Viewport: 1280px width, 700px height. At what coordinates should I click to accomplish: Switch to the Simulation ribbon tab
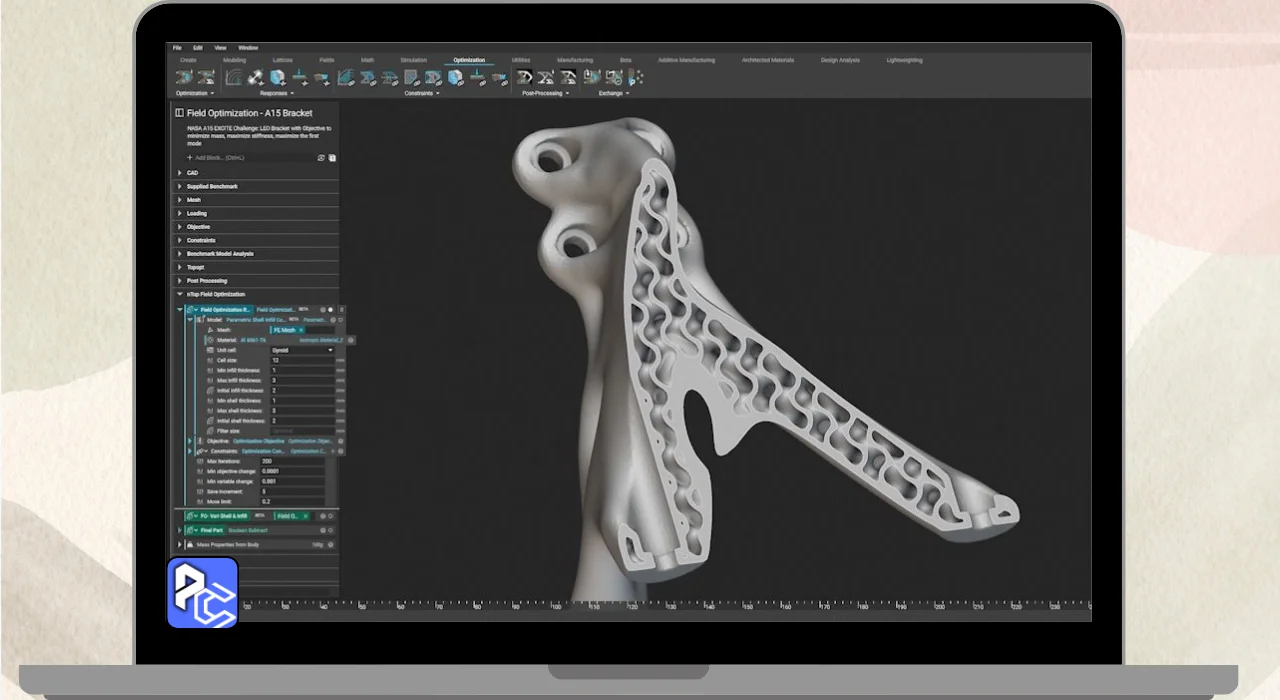click(413, 60)
